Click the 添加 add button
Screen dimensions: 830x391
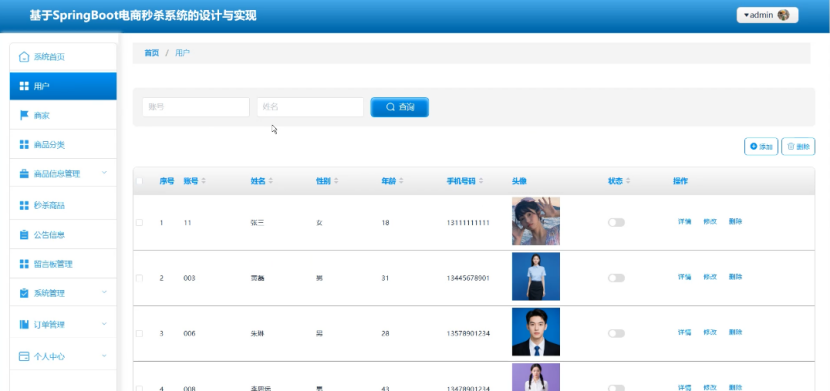click(x=761, y=147)
